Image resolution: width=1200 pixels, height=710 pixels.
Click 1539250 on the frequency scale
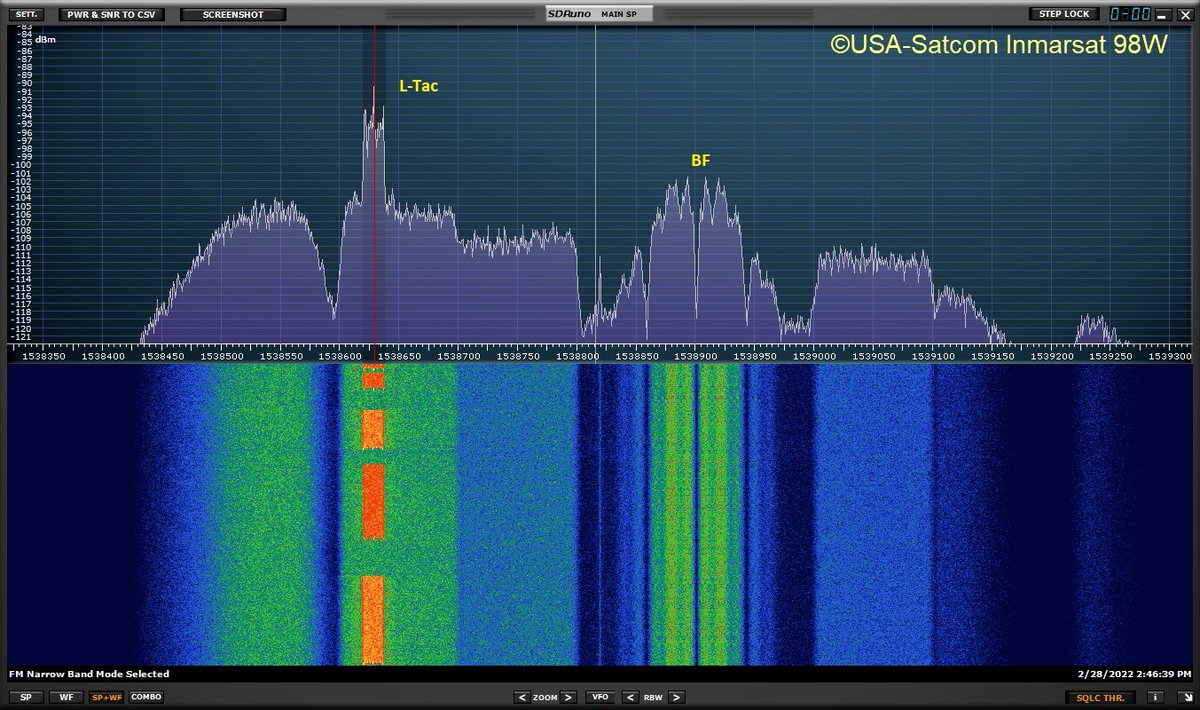(1112, 355)
